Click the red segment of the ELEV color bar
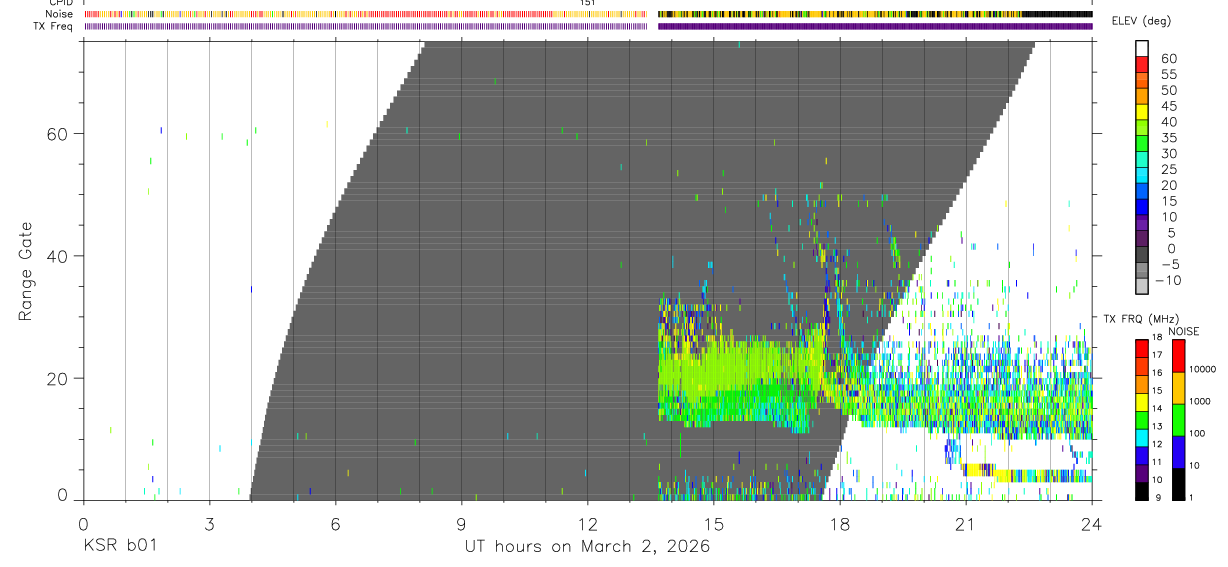The height and width of the screenshot is (567, 1228). point(1141,65)
